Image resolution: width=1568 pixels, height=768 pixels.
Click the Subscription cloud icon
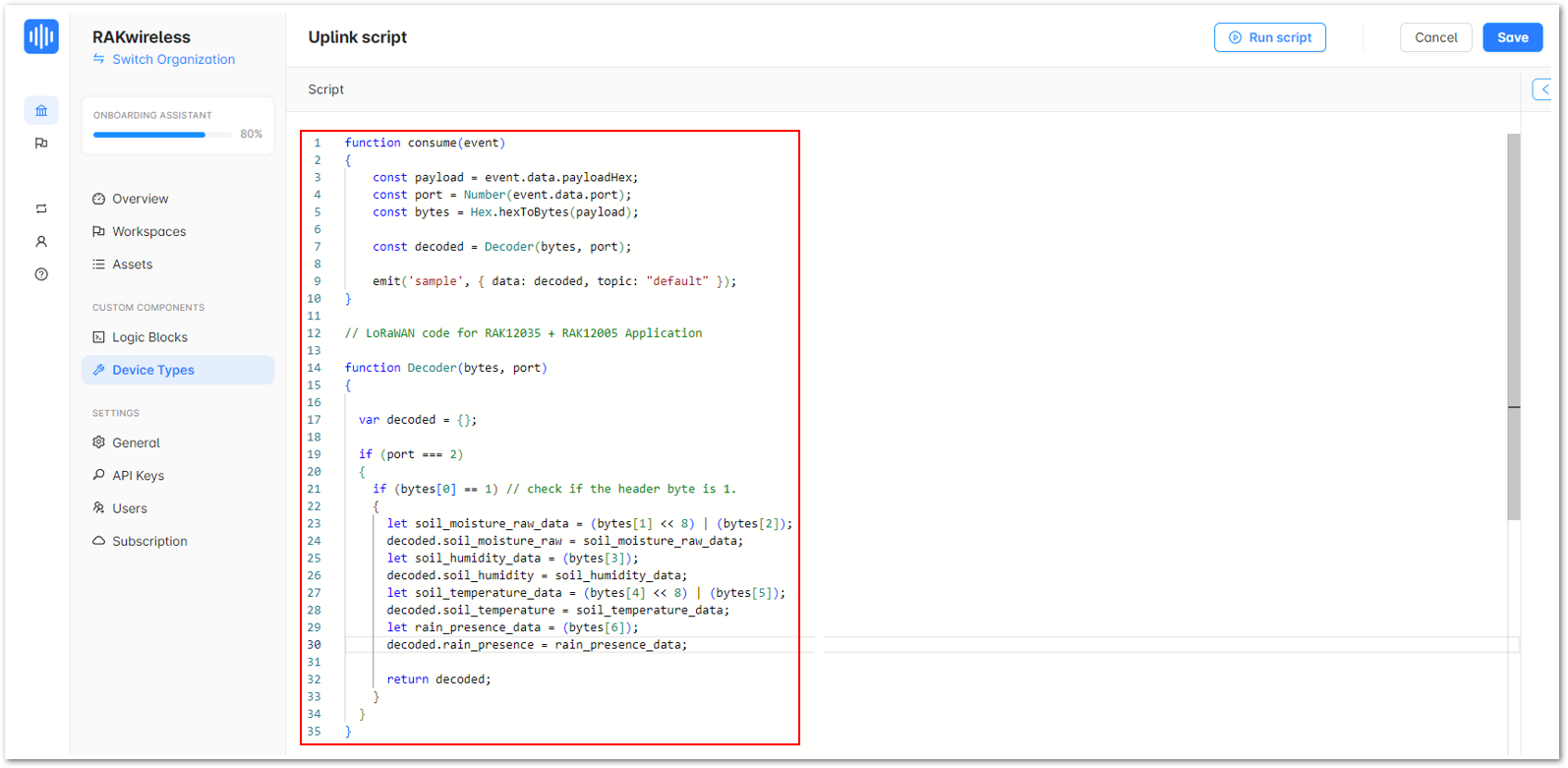coord(98,541)
